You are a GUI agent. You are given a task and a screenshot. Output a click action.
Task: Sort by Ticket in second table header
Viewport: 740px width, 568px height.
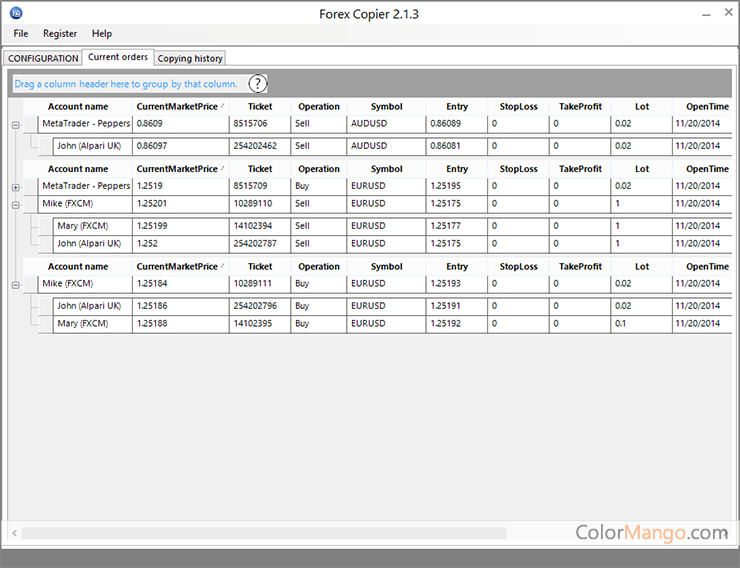[x=260, y=169]
